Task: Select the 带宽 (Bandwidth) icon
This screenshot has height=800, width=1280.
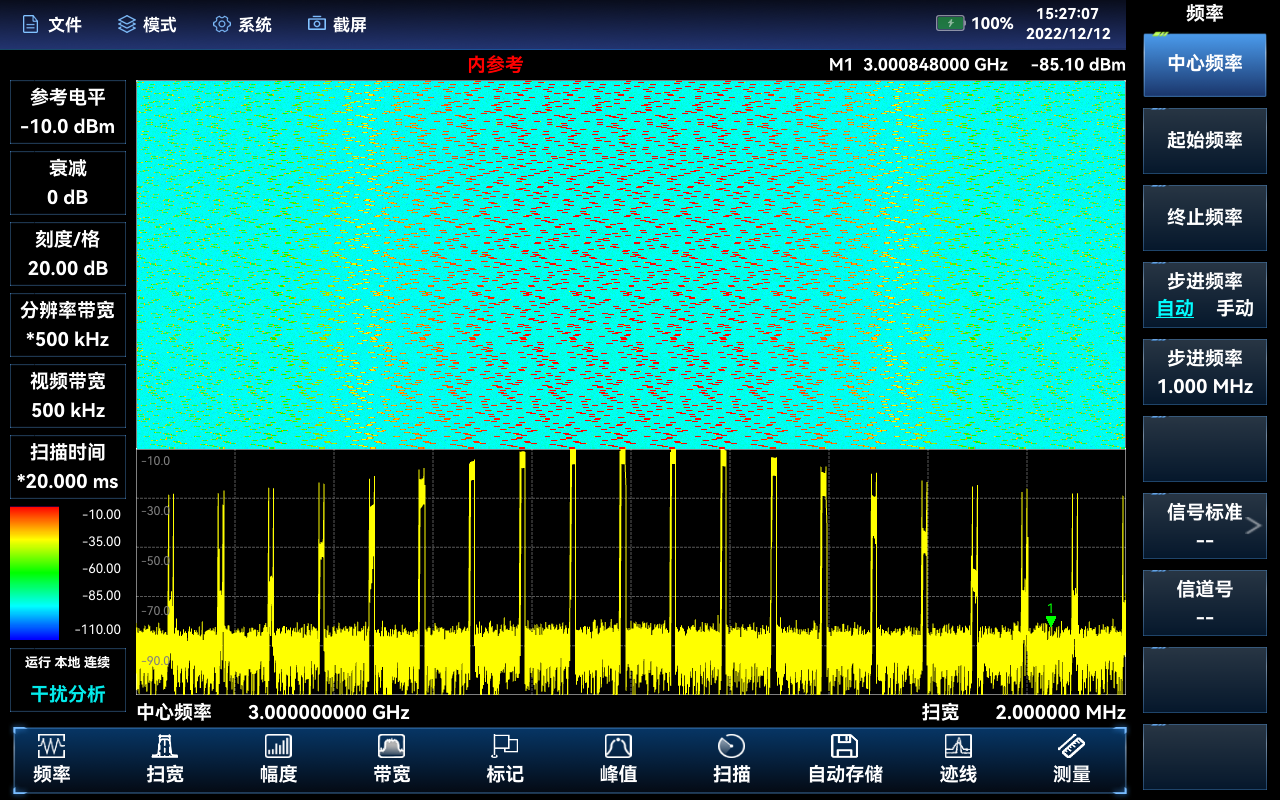Action: pyautogui.click(x=391, y=747)
